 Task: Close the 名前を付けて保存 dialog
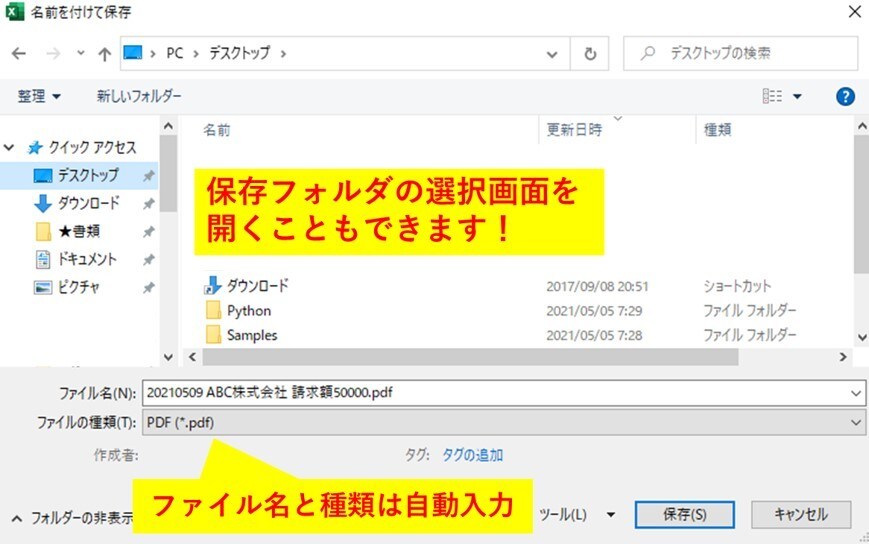click(855, 12)
